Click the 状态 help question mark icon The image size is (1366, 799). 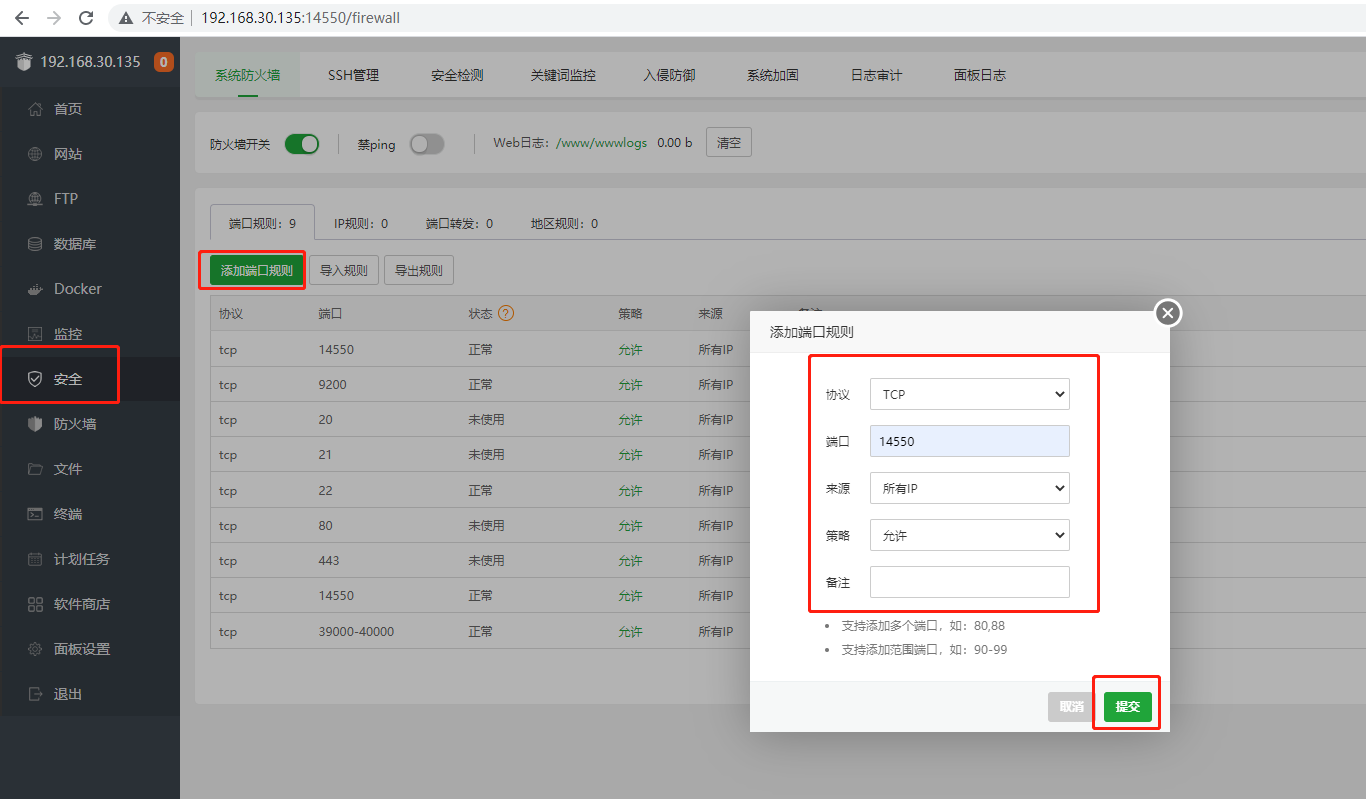click(x=506, y=313)
